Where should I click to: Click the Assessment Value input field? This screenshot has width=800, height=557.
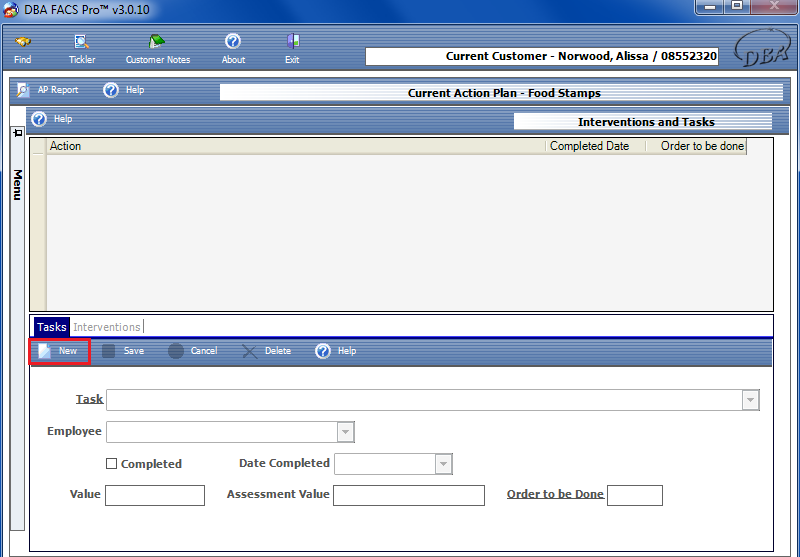(408, 495)
